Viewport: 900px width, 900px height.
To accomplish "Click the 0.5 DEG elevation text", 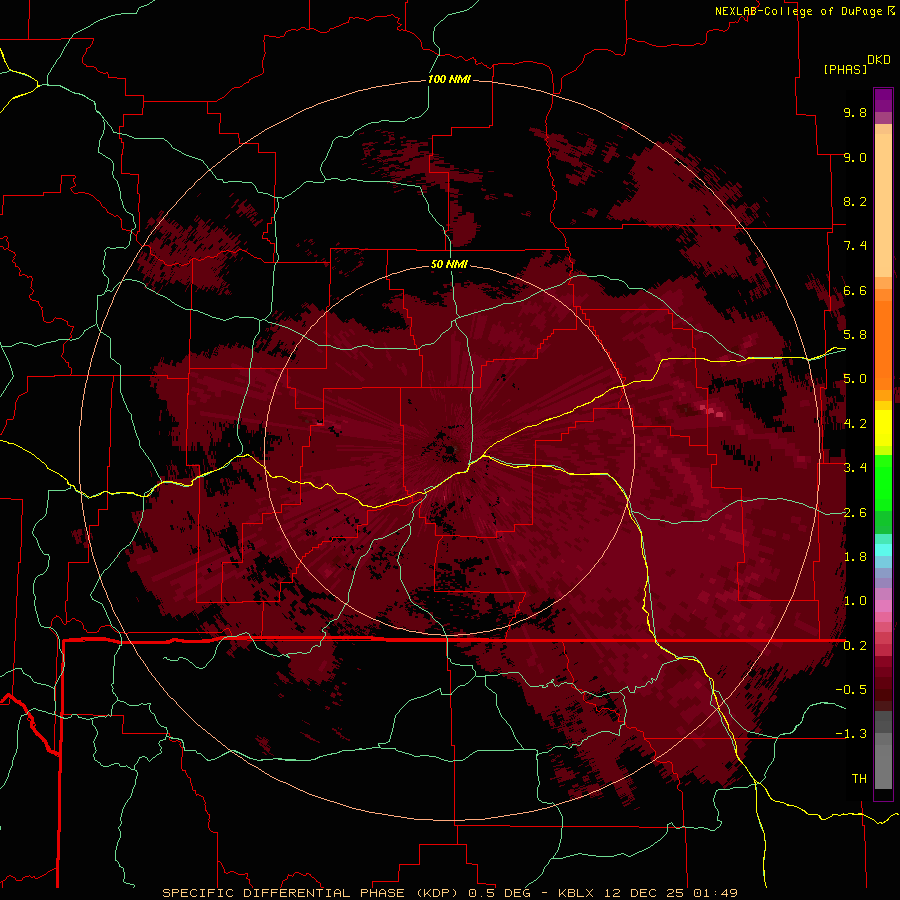I will coord(499,893).
